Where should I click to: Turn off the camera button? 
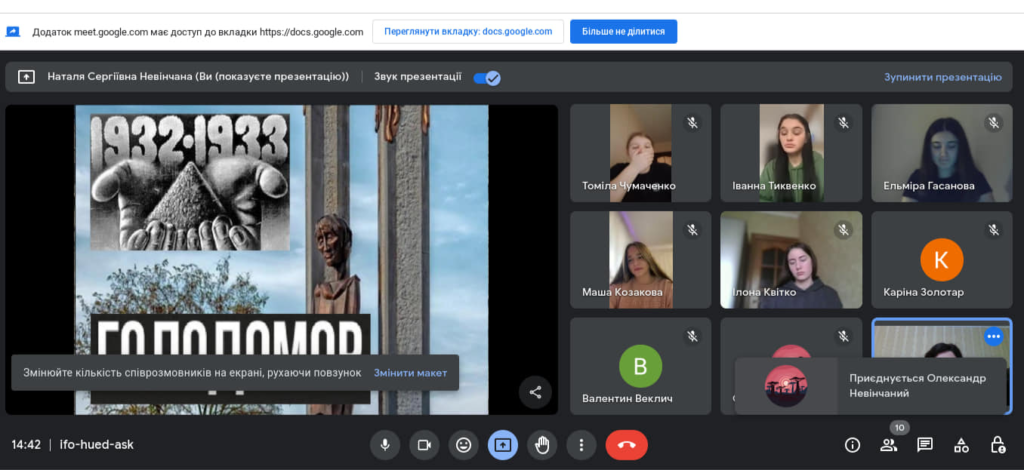click(424, 445)
